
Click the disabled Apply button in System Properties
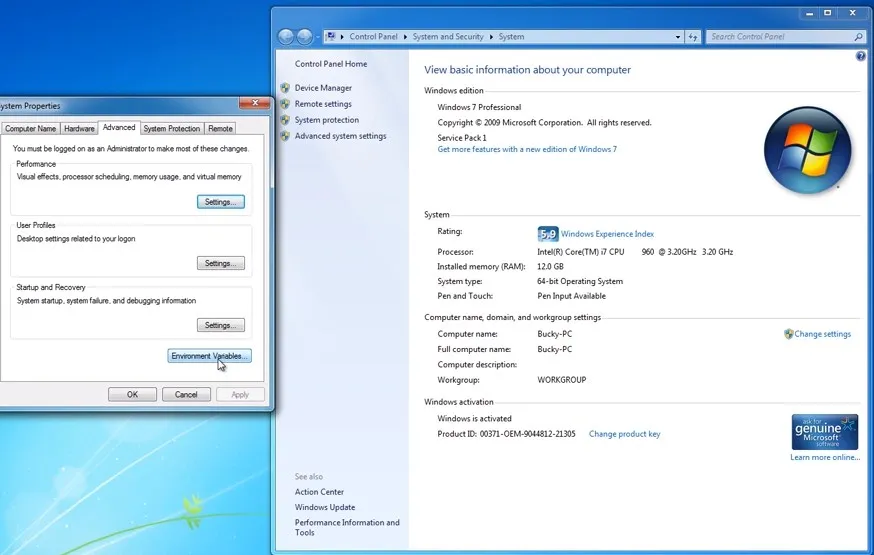pyautogui.click(x=240, y=395)
